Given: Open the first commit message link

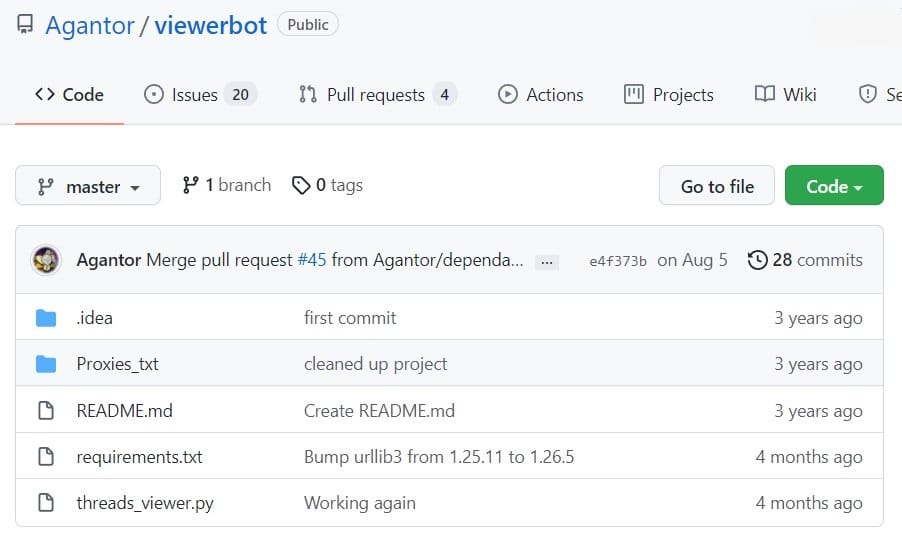Looking at the screenshot, I should [350, 318].
